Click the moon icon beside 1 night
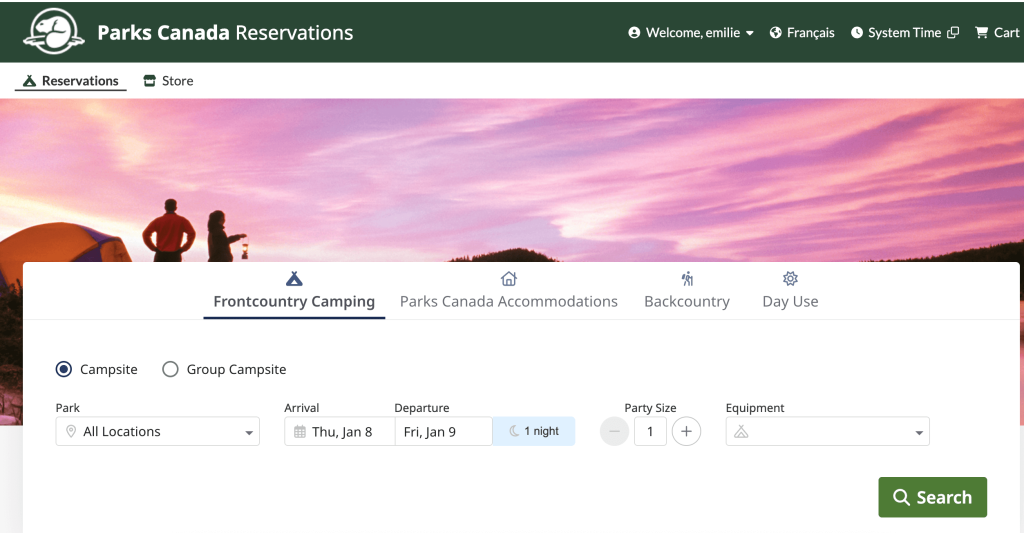This screenshot has height=533, width=1024. [x=515, y=431]
